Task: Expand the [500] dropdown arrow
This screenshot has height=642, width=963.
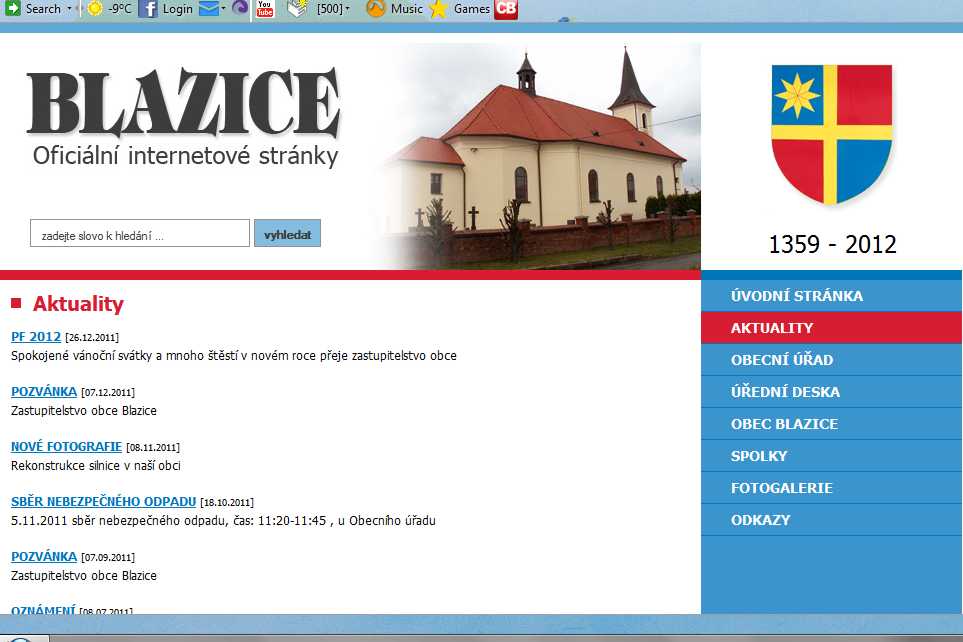Action: (348, 9)
